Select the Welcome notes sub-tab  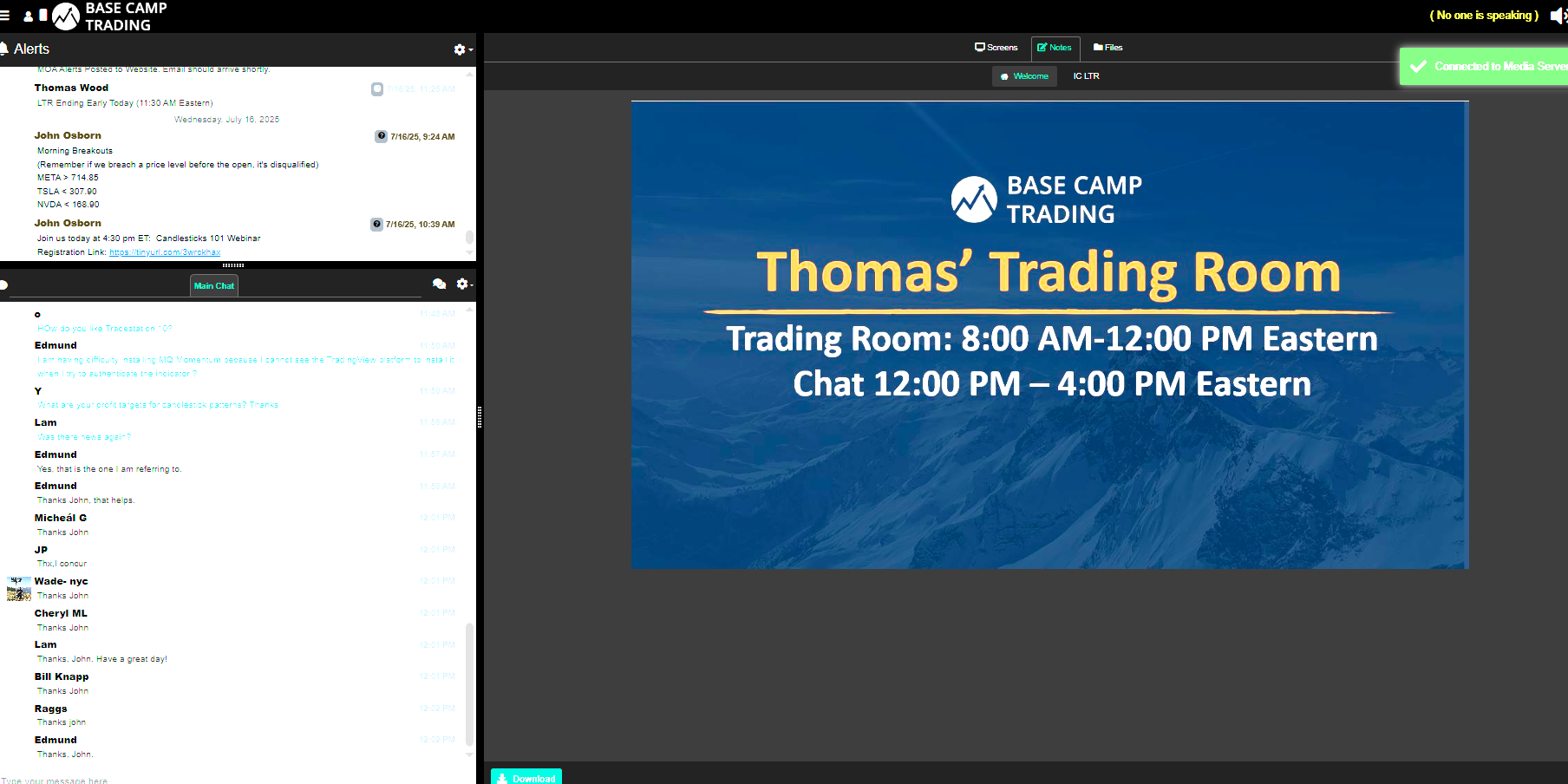coord(1024,76)
